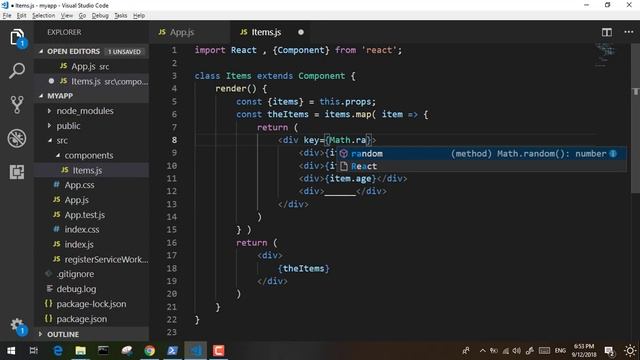Click the system clock showing 6:53 PM
Image resolution: width=640 pixels, height=360 pixels.
[x=584, y=351]
